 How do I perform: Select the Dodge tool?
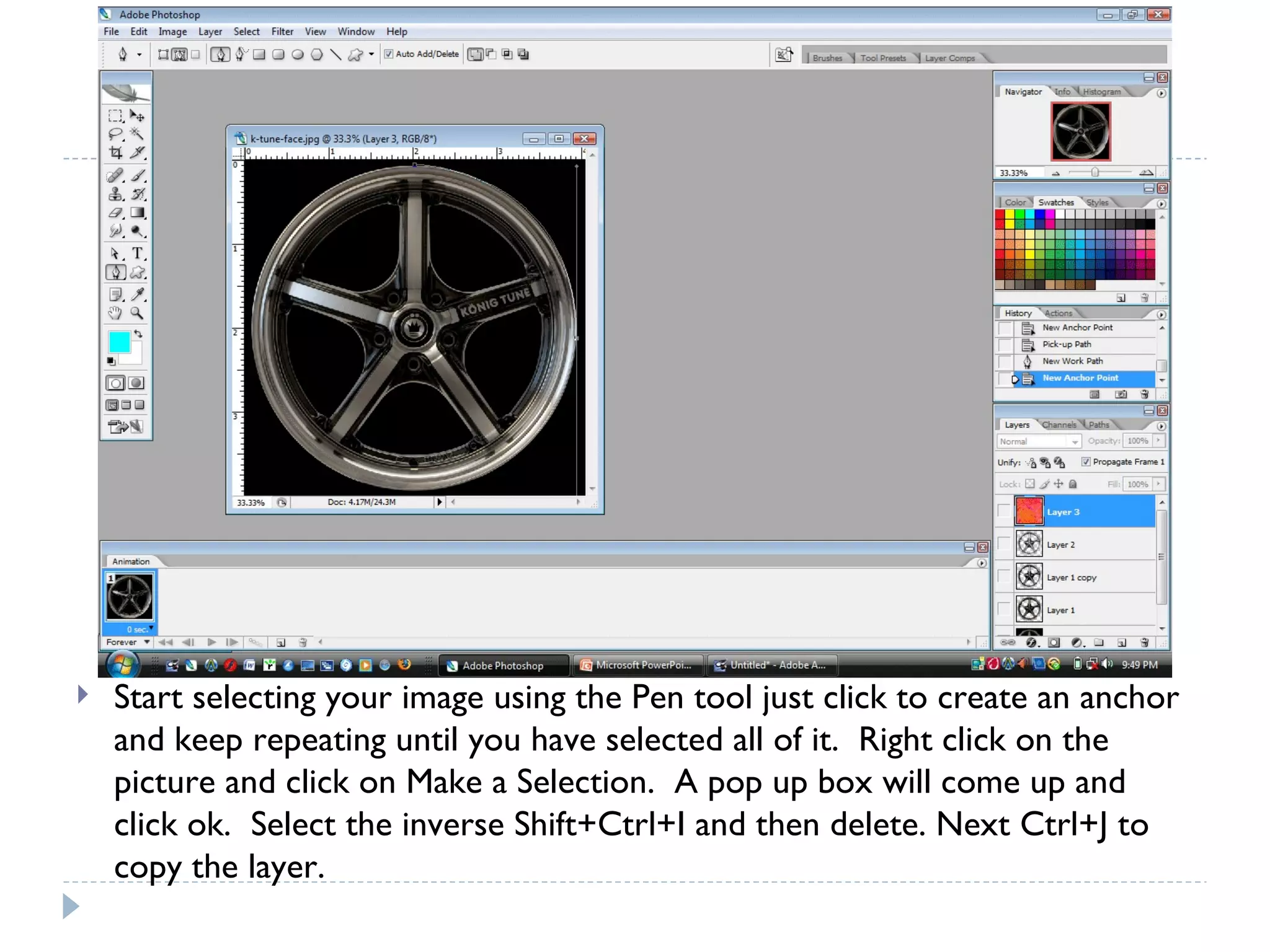[137, 231]
